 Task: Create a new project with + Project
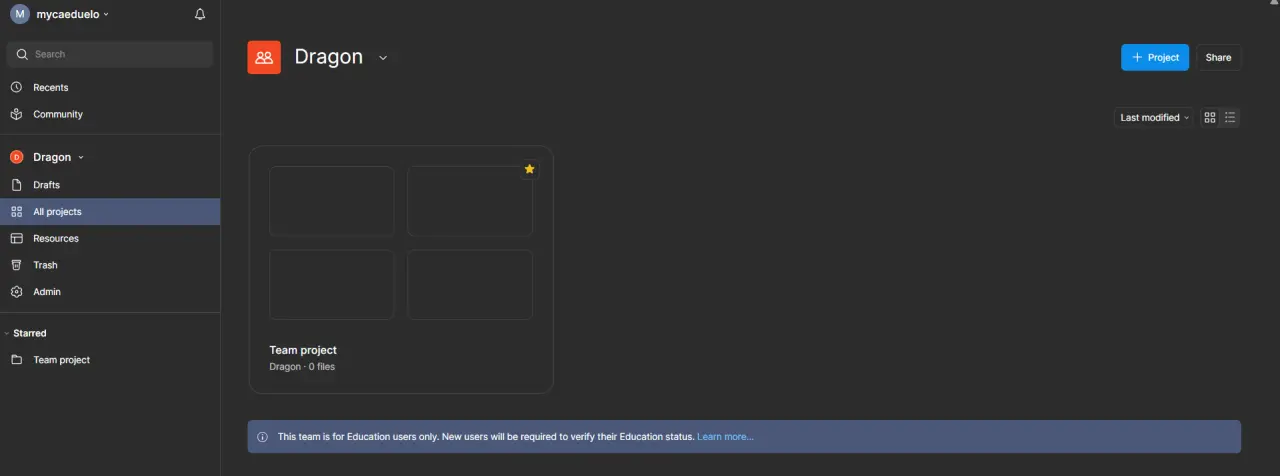[x=1155, y=57]
